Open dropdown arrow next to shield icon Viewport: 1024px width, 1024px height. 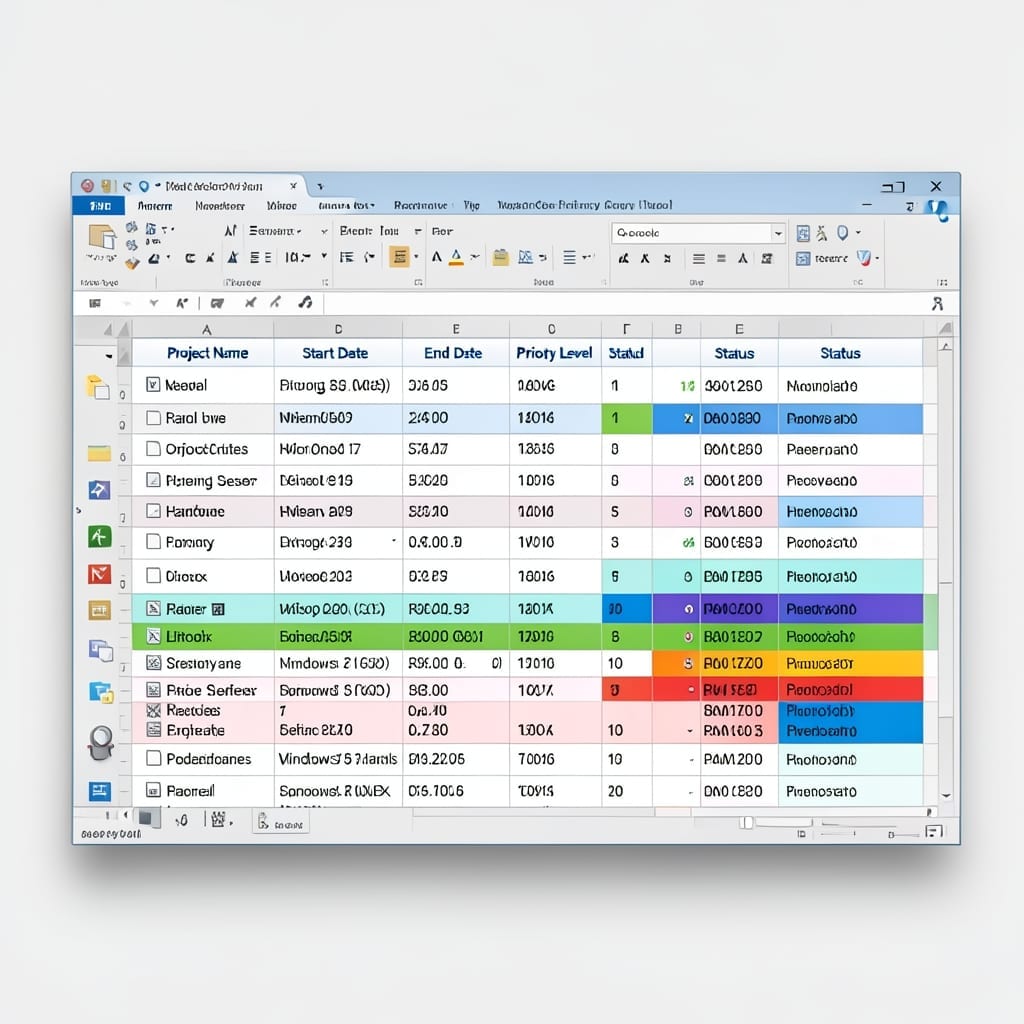point(877,259)
